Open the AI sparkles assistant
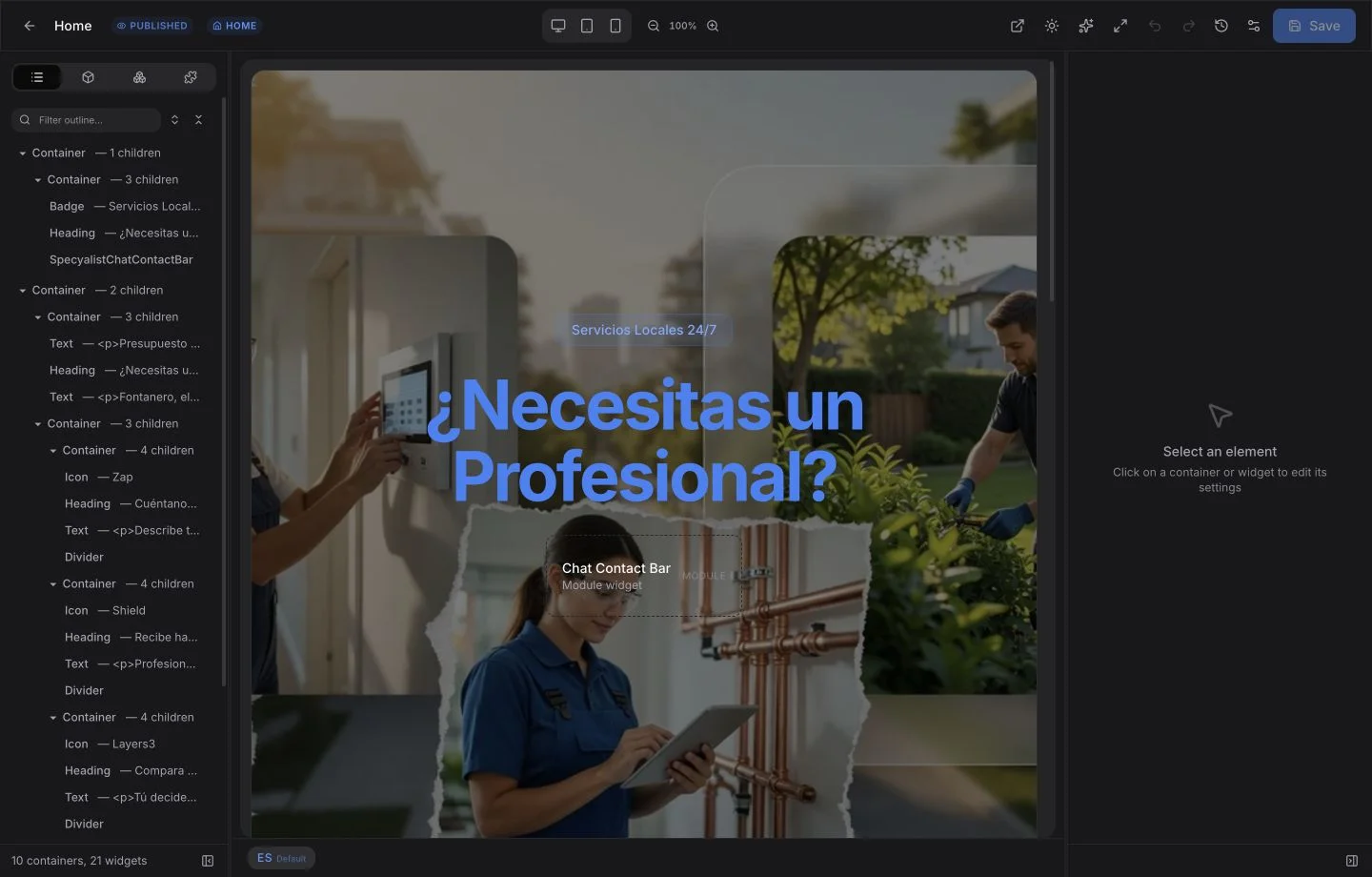Screen dimensions: 1372x877 tap(1086, 26)
